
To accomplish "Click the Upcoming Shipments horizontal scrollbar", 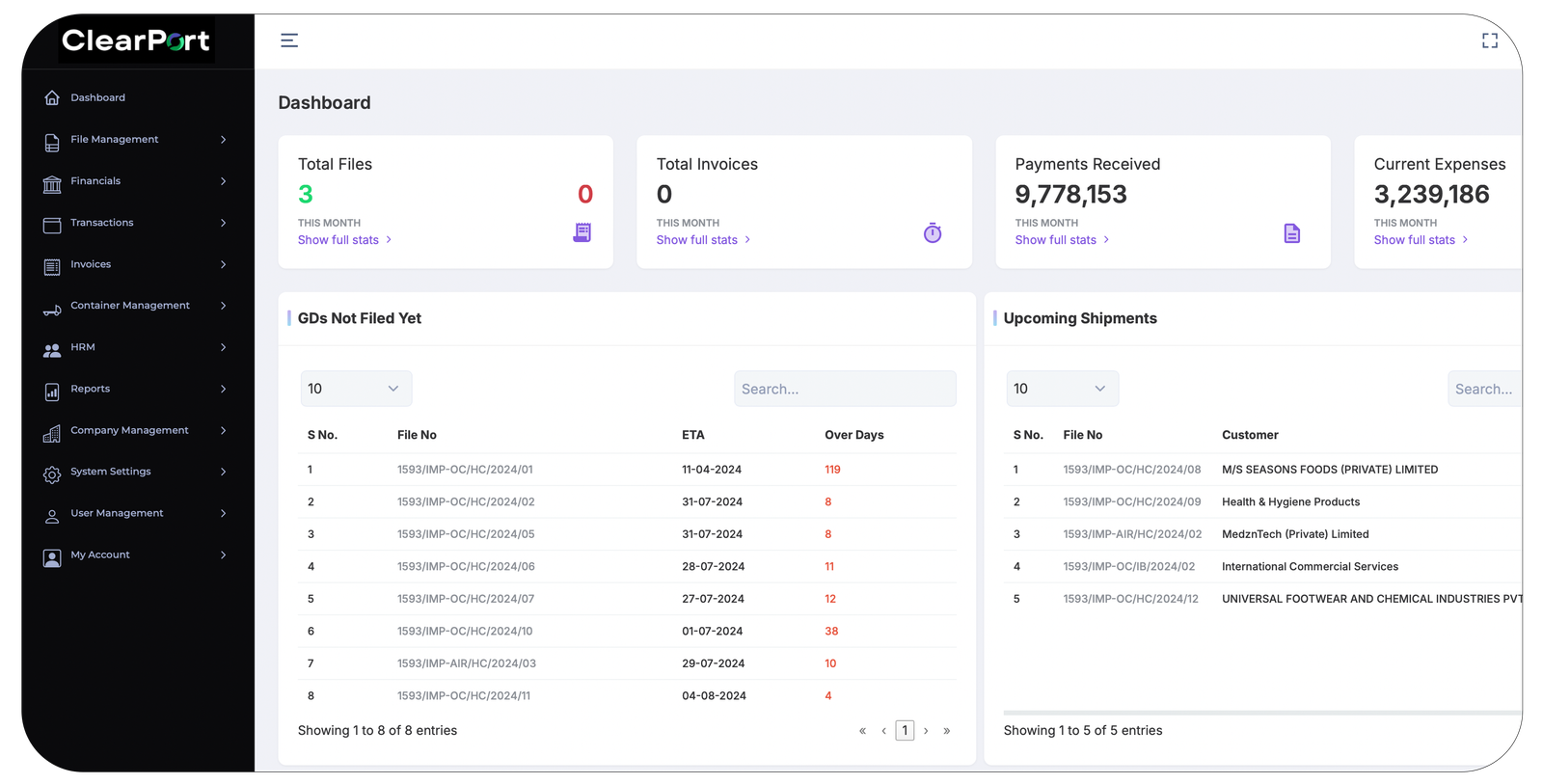I will (1262, 713).
